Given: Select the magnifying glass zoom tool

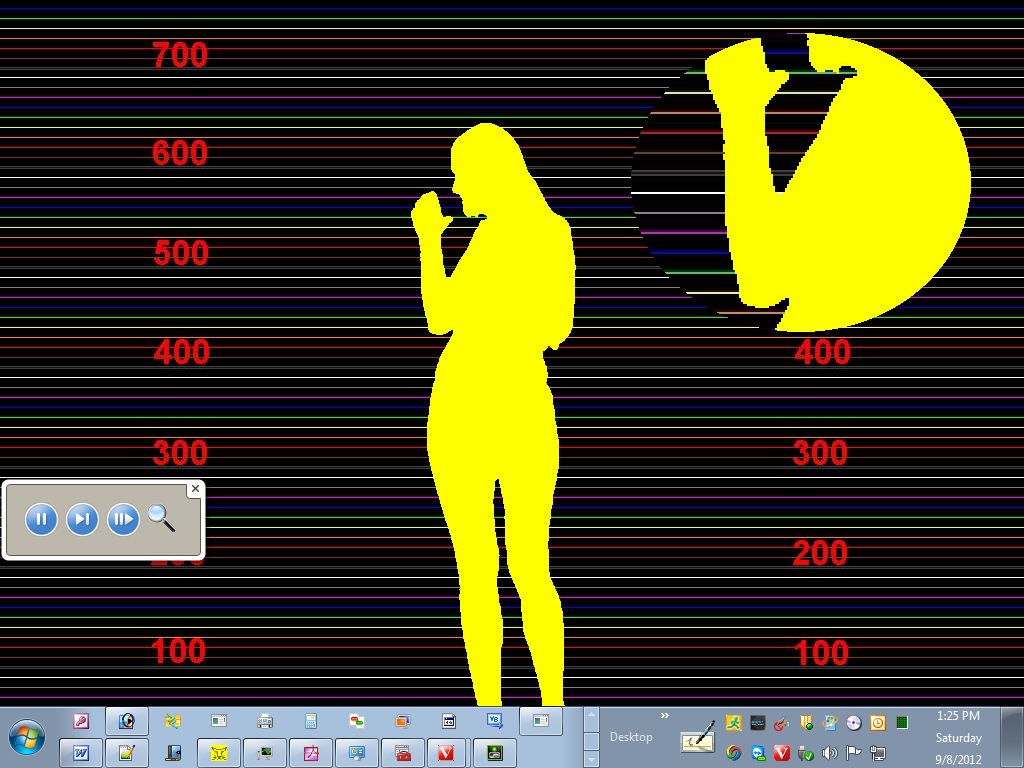Looking at the screenshot, I should (161, 518).
